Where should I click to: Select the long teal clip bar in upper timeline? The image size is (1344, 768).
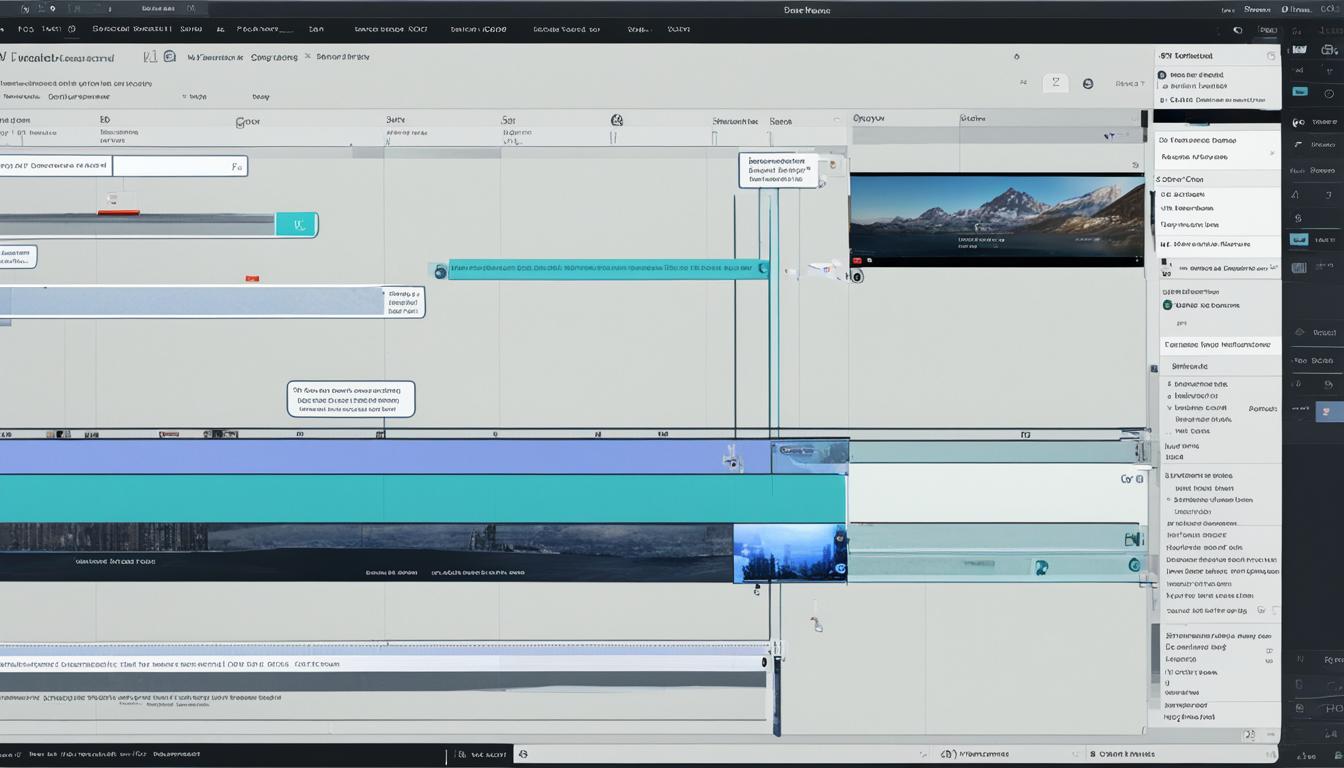point(608,269)
